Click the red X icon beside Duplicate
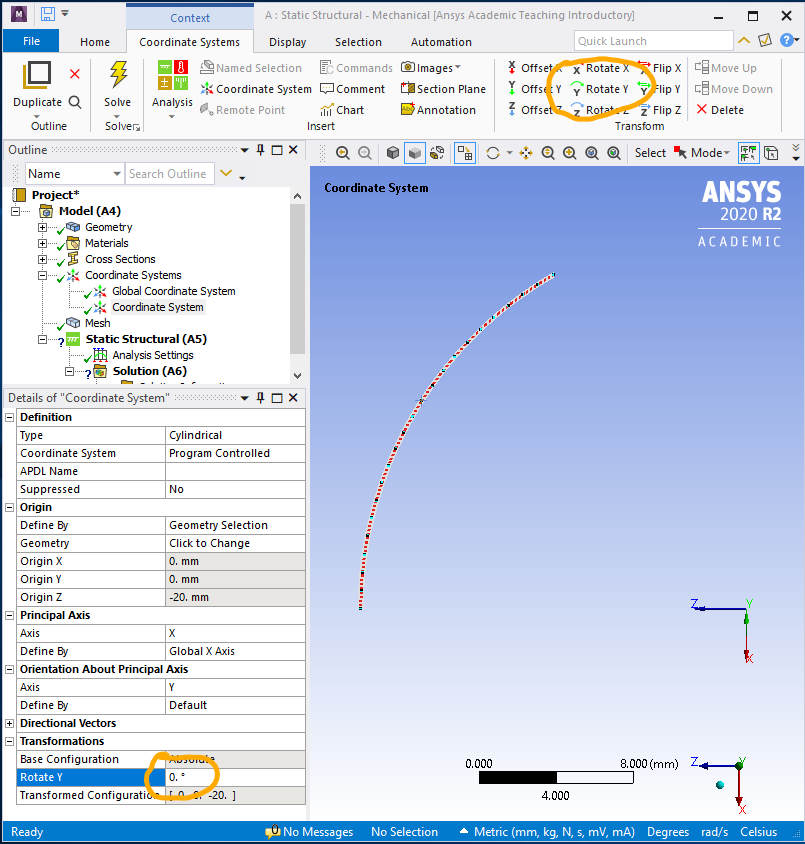The image size is (805, 844). 75,74
